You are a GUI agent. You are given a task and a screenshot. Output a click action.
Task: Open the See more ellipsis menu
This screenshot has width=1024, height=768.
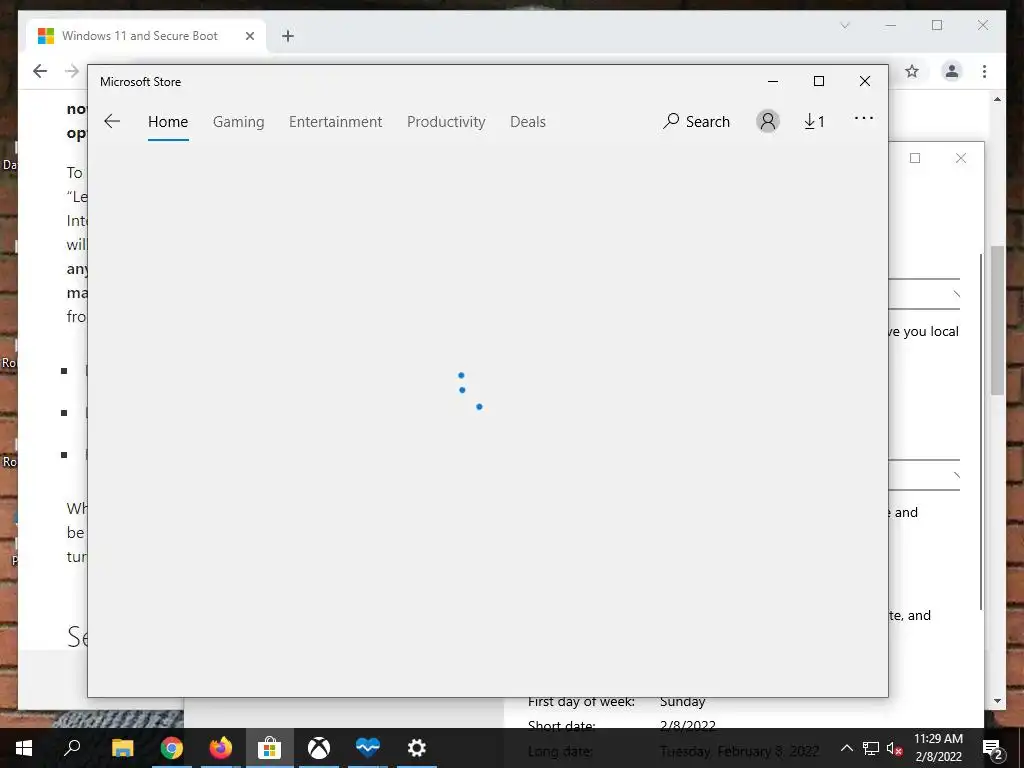pyautogui.click(x=864, y=118)
